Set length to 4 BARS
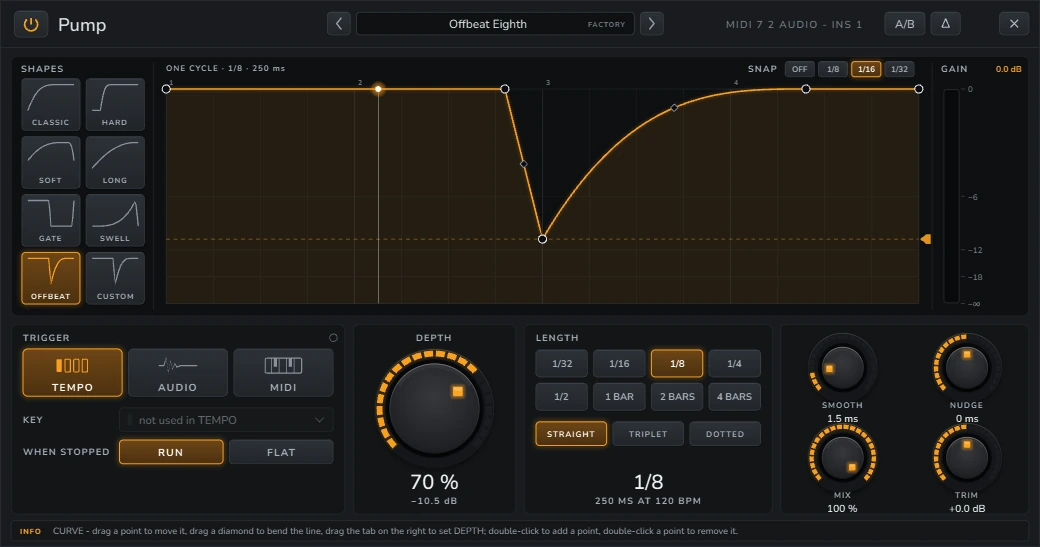This screenshot has height=547, width=1040. pyautogui.click(x=734, y=396)
